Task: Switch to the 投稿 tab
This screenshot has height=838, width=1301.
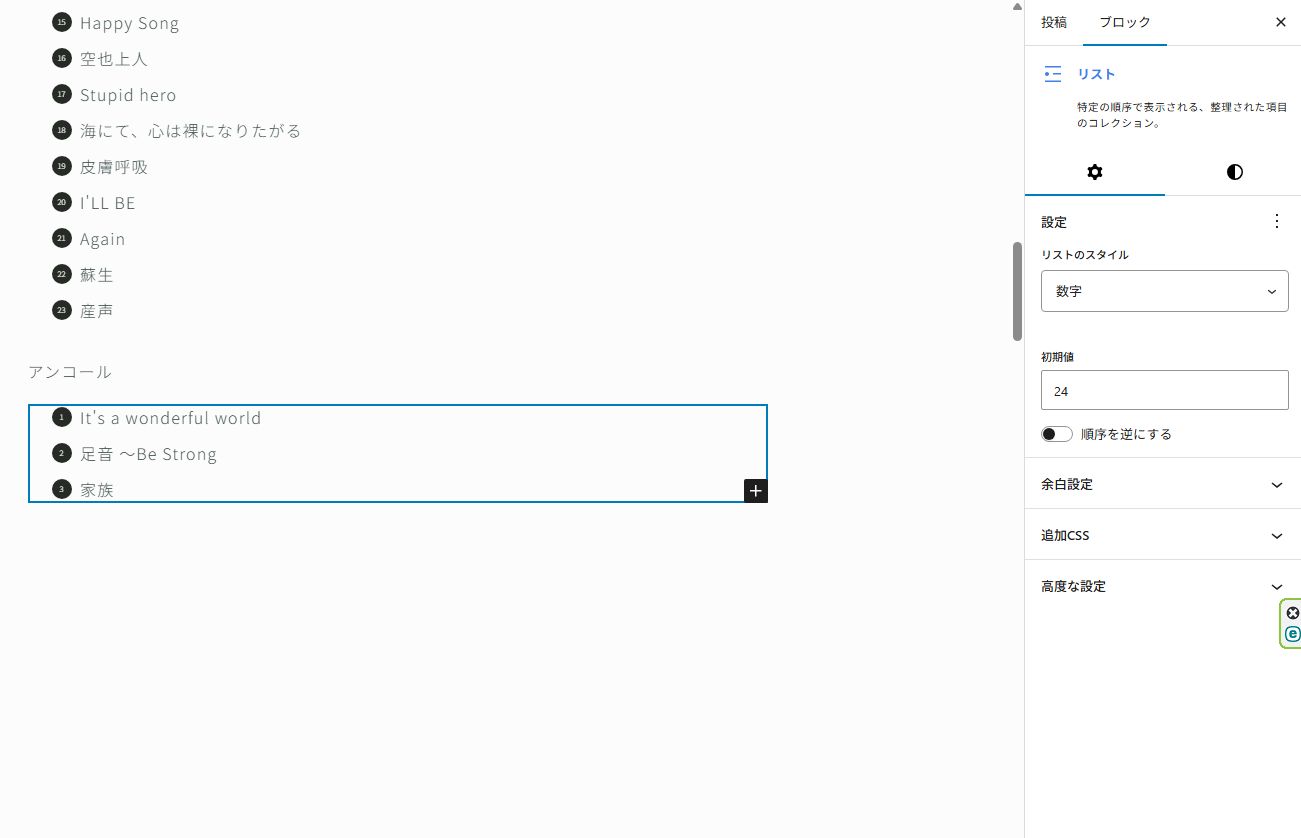Action: [x=1054, y=22]
